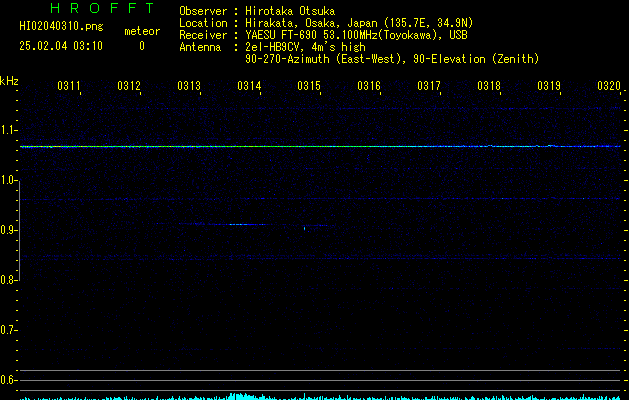Viewport: 629px width, 400px height.
Task: Select the 0320 time marker
Action: pyautogui.click(x=609, y=86)
